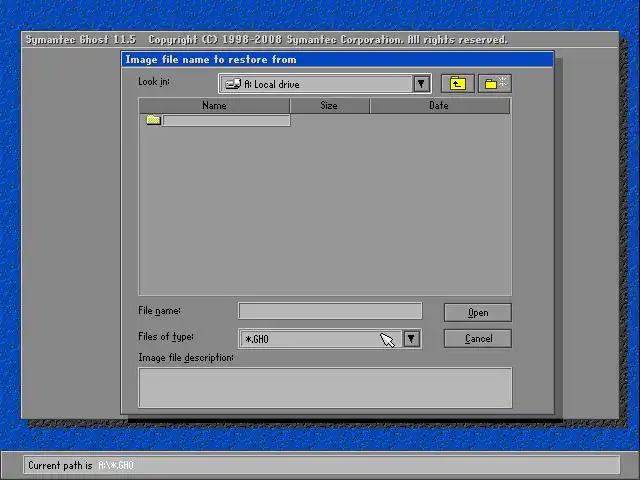The image size is (640, 480).
Task: Click the A:\*.GHO path in status bar
Action: [116, 465]
